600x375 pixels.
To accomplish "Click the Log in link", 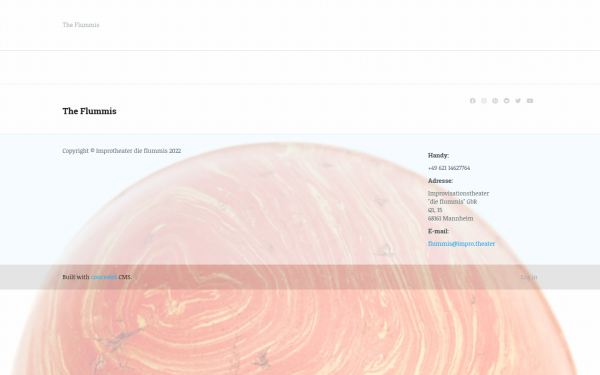I will click(529, 277).
